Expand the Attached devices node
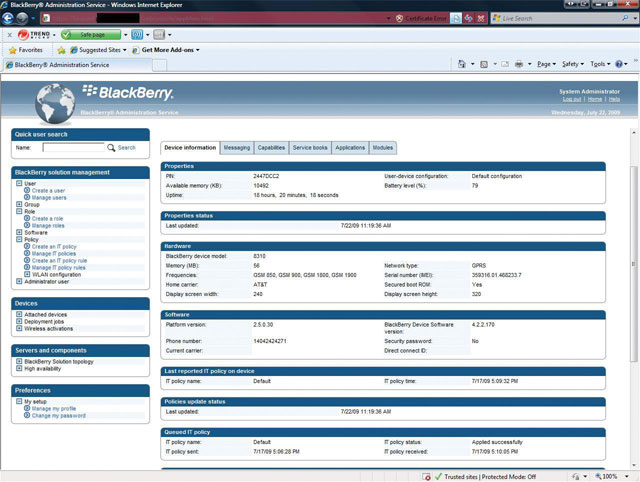The height and width of the screenshot is (482, 640). click(x=19, y=314)
